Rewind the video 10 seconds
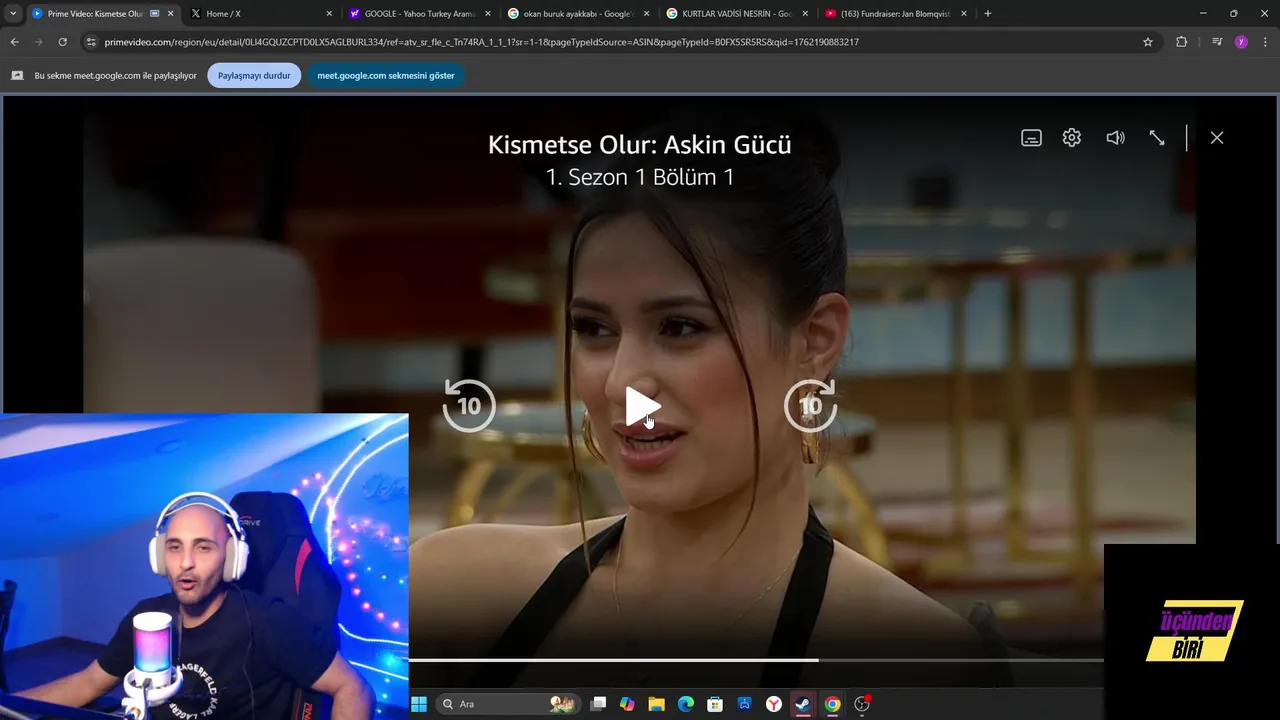The width and height of the screenshot is (1280, 720). coord(469,406)
